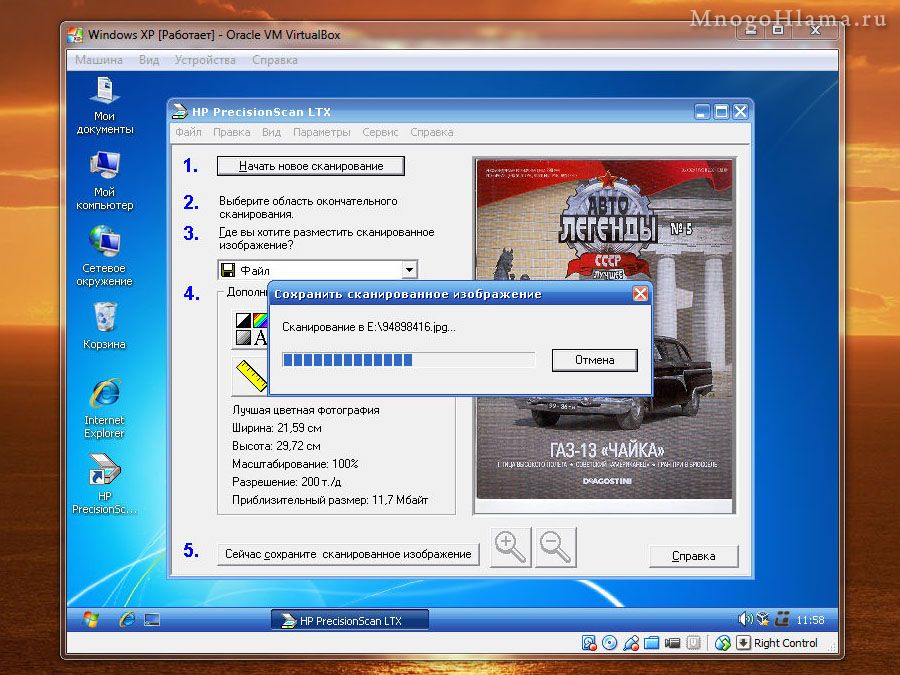Viewport: 900px width, 675px height.
Task: Open VirtualBox Справка menu
Action: (274, 60)
